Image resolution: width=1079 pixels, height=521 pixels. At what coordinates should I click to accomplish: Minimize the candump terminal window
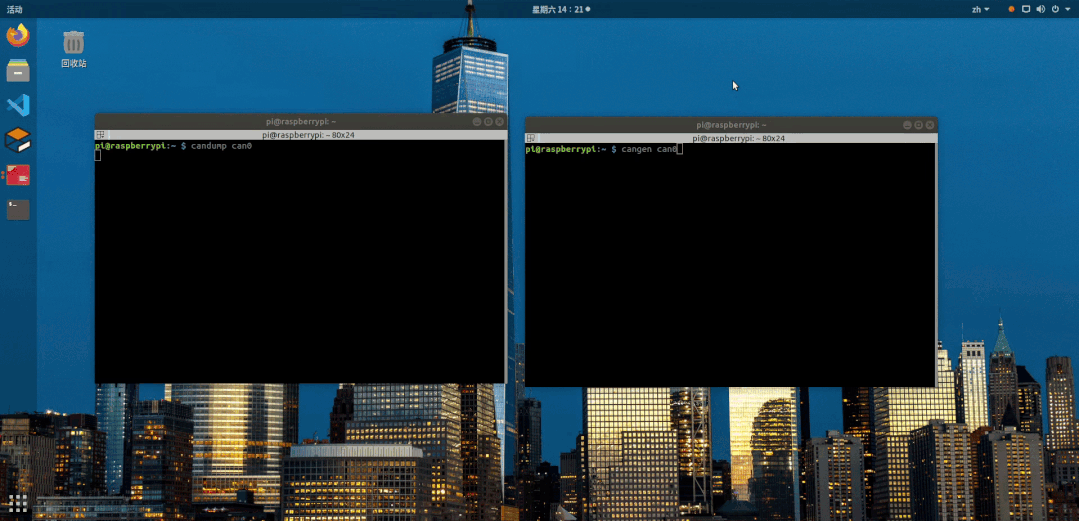476,121
